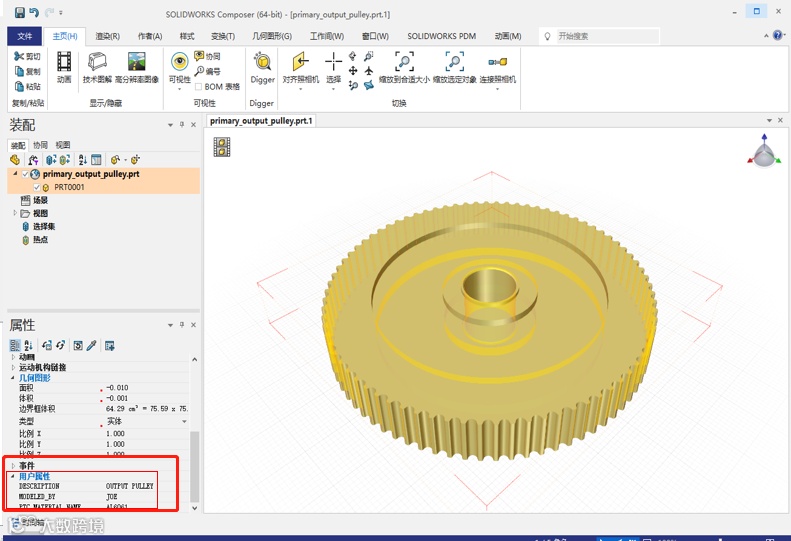Click the 剪切 (Cut) scissors button
Image resolution: width=791 pixels, height=541 pixels.
[x=27, y=56]
